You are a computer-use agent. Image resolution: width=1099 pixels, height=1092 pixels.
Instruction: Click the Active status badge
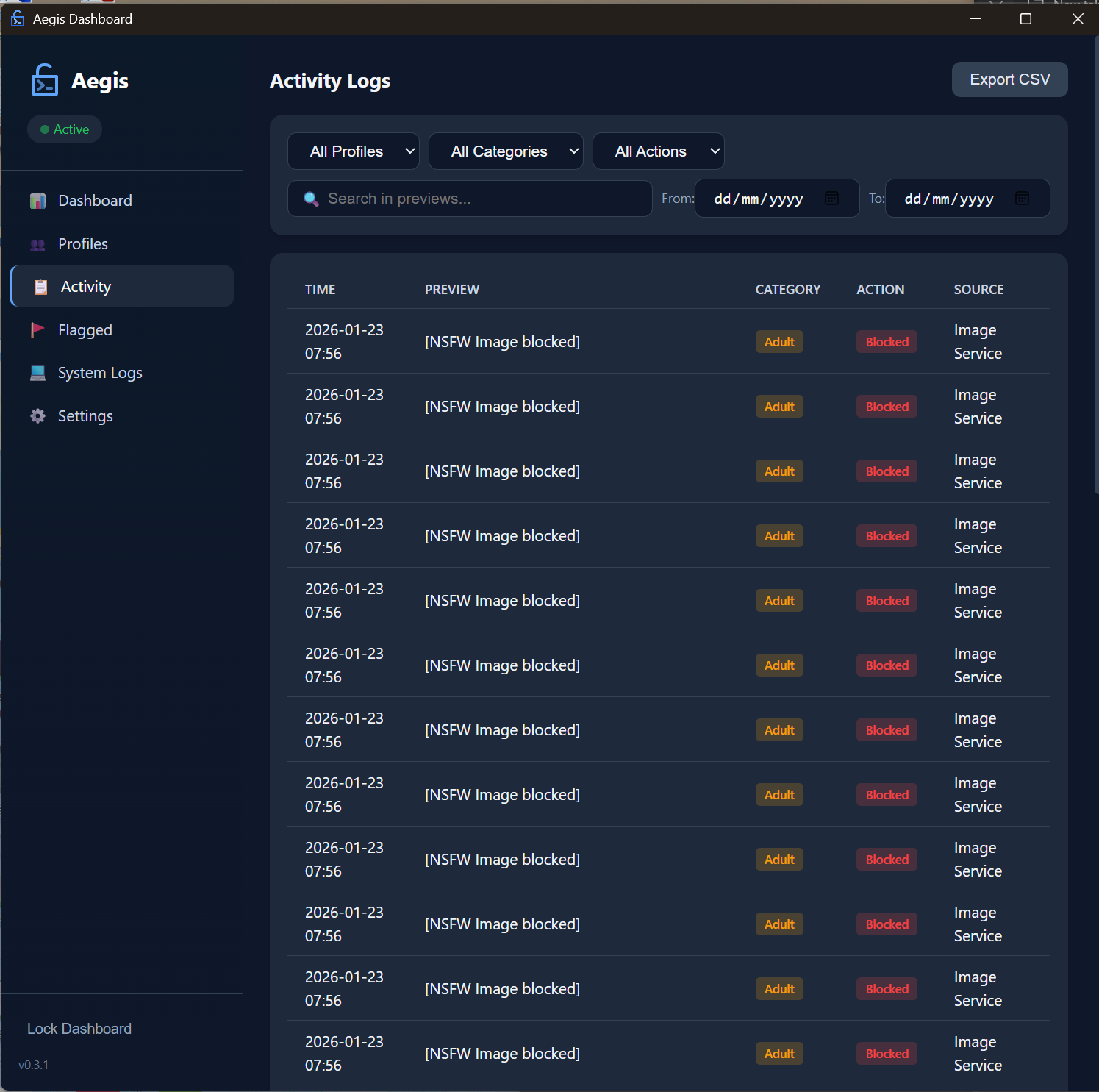pos(65,129)
